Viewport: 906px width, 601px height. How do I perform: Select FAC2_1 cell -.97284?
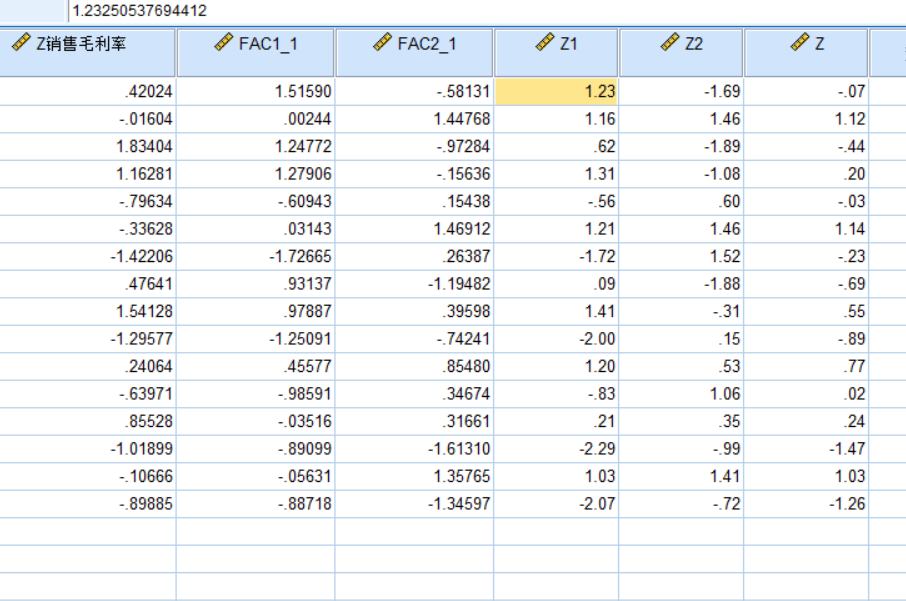click(x=414, y=146)
